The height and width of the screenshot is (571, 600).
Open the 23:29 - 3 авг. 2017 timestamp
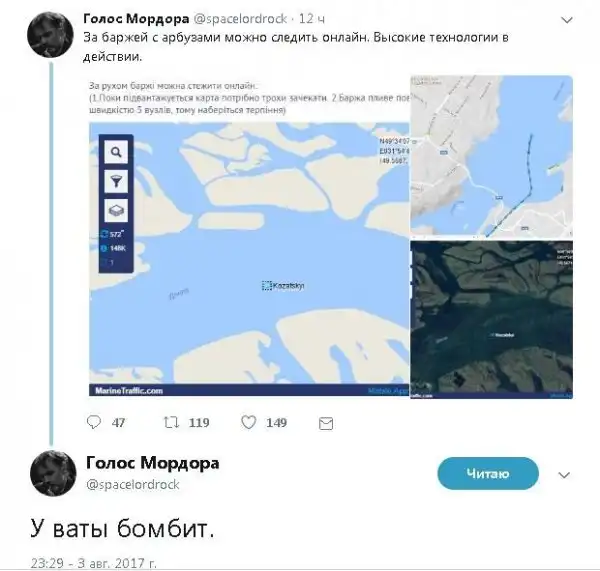pyautogui.click(x=94, y=563)
